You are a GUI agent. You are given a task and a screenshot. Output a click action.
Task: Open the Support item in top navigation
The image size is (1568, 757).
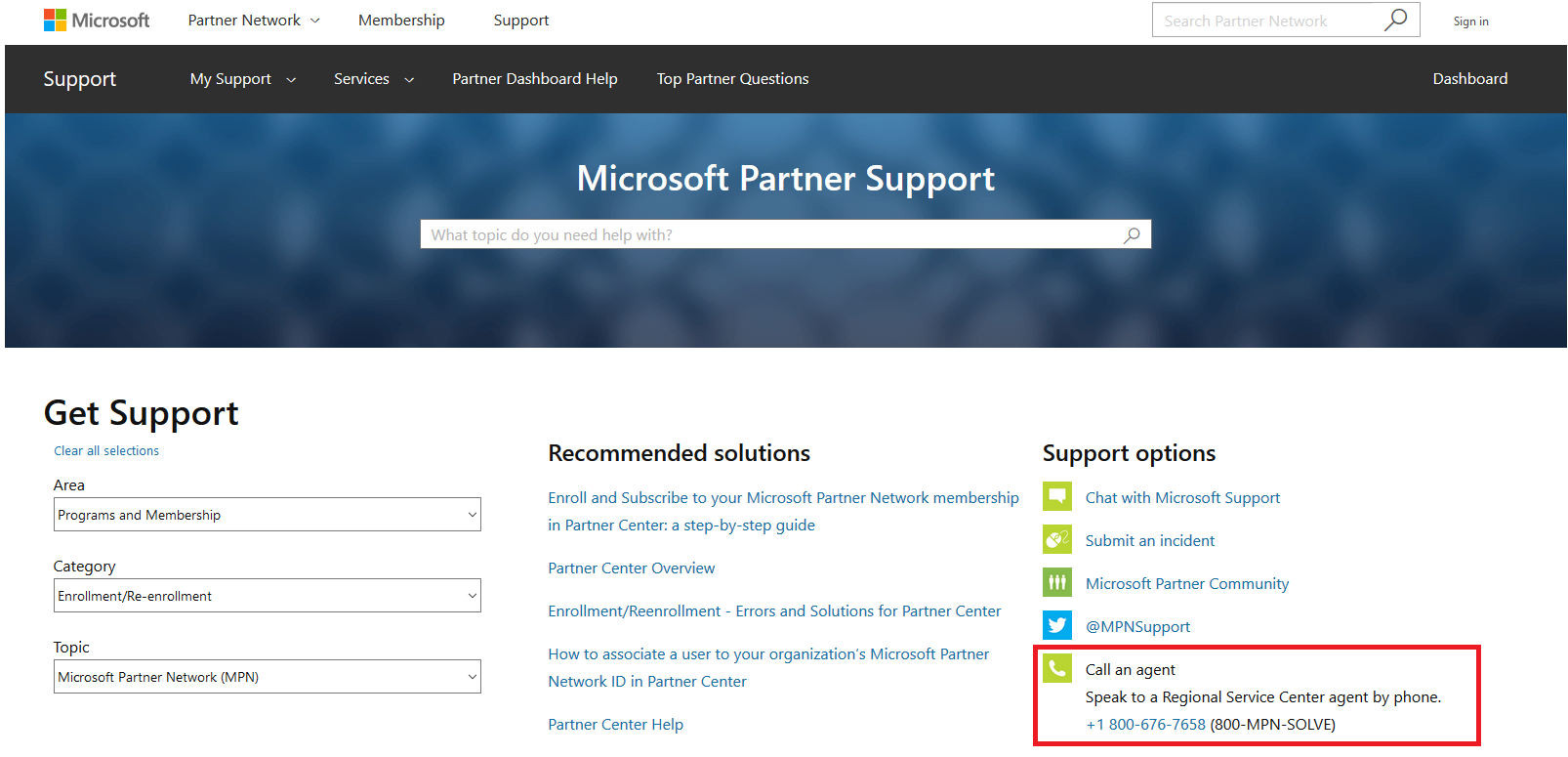tap(521, 21)
